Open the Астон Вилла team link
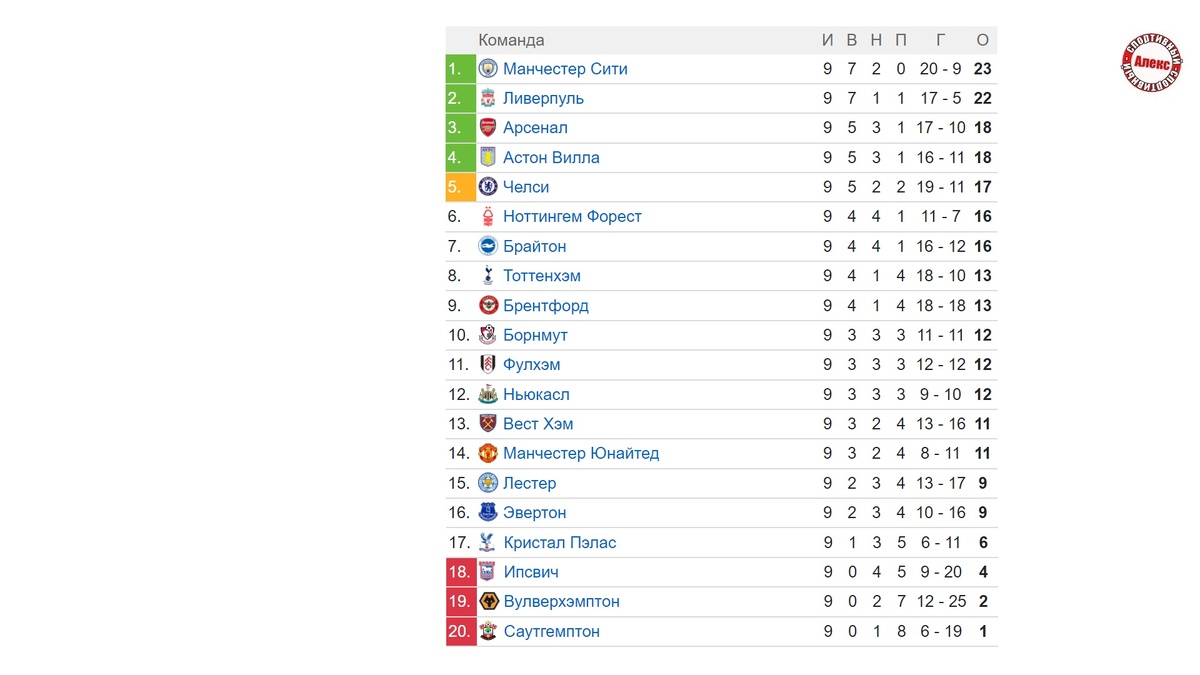 (551, 158)
